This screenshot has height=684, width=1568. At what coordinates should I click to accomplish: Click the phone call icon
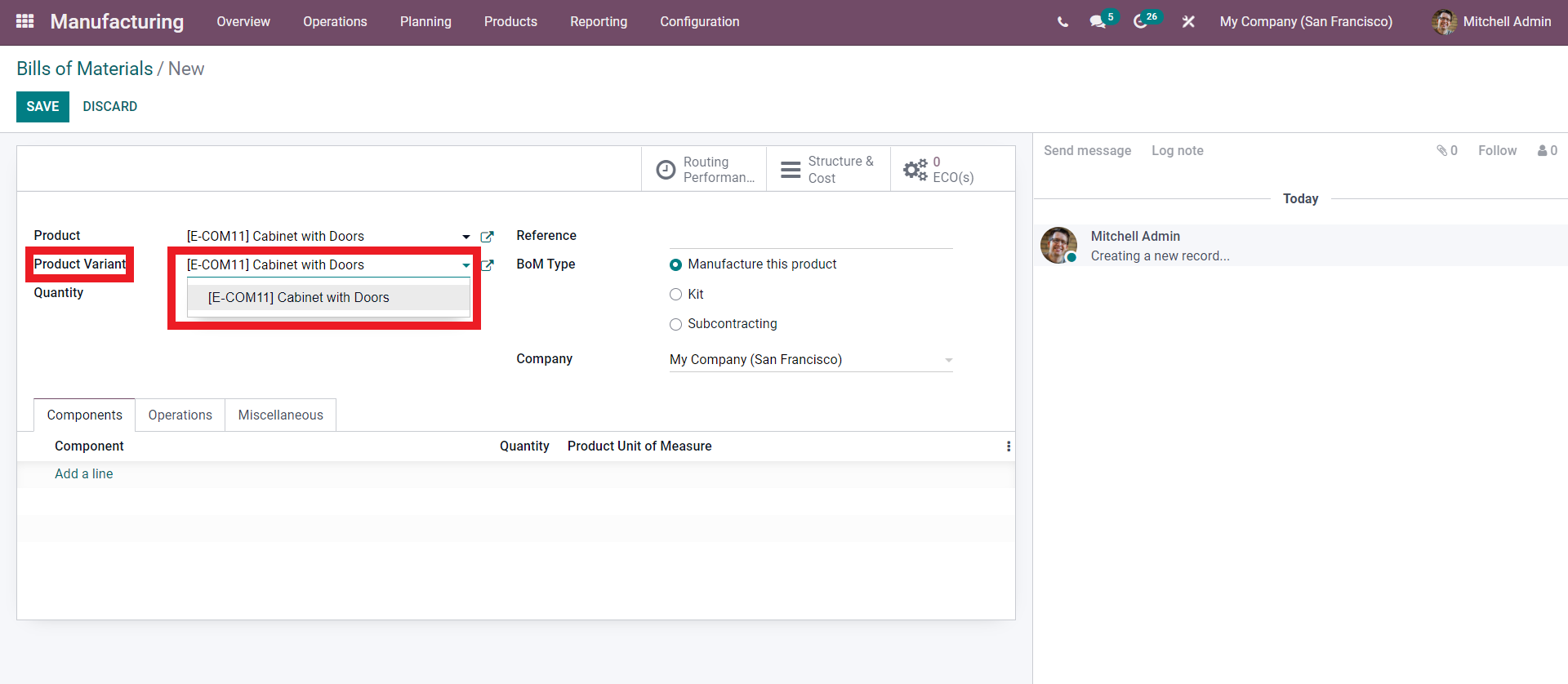coord(1062,22)
